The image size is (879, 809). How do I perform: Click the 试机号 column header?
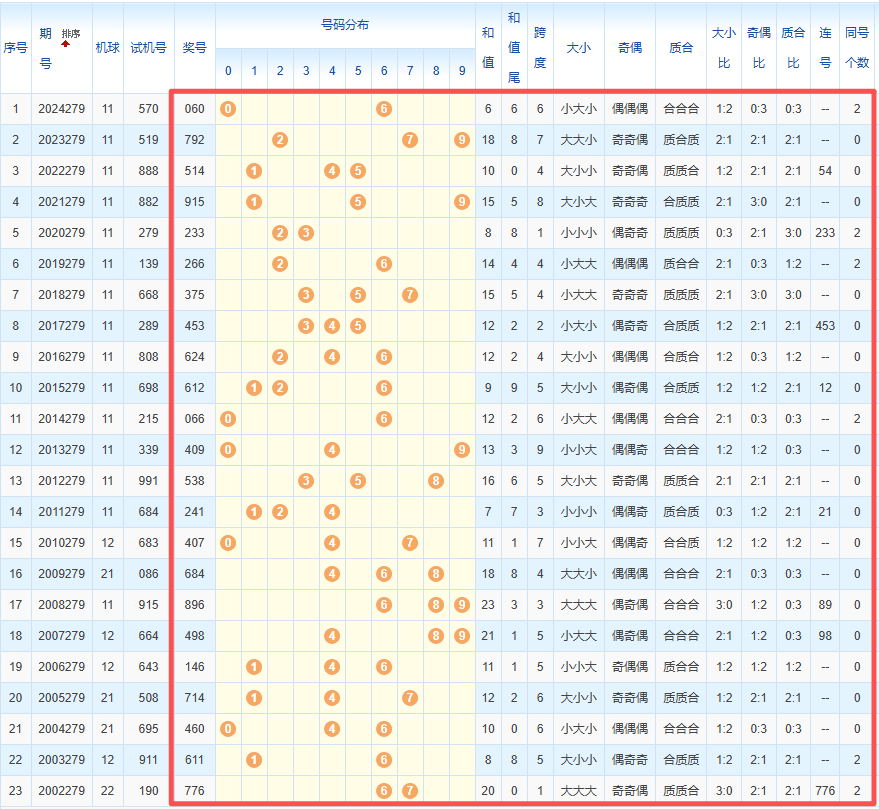[149, 48]
